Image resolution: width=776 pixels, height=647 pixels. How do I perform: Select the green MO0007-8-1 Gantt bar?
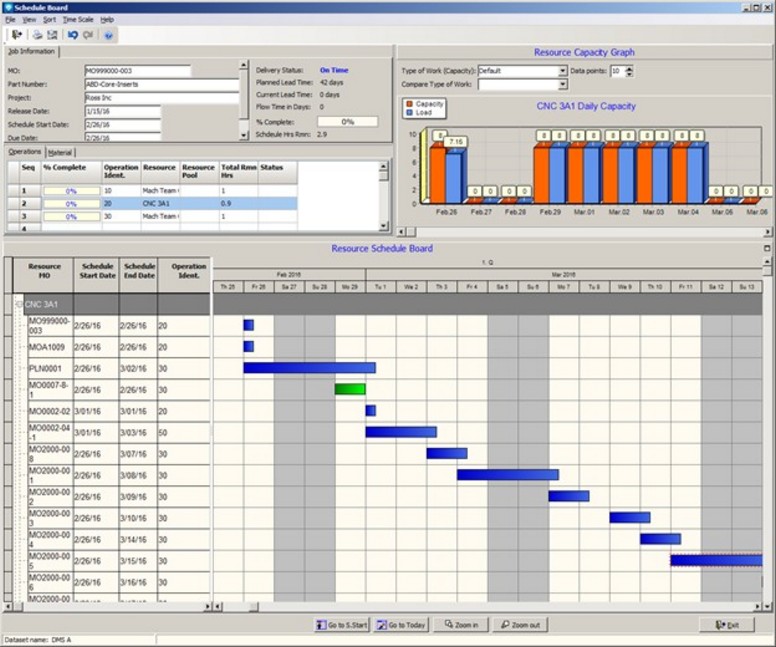(350, 389)
